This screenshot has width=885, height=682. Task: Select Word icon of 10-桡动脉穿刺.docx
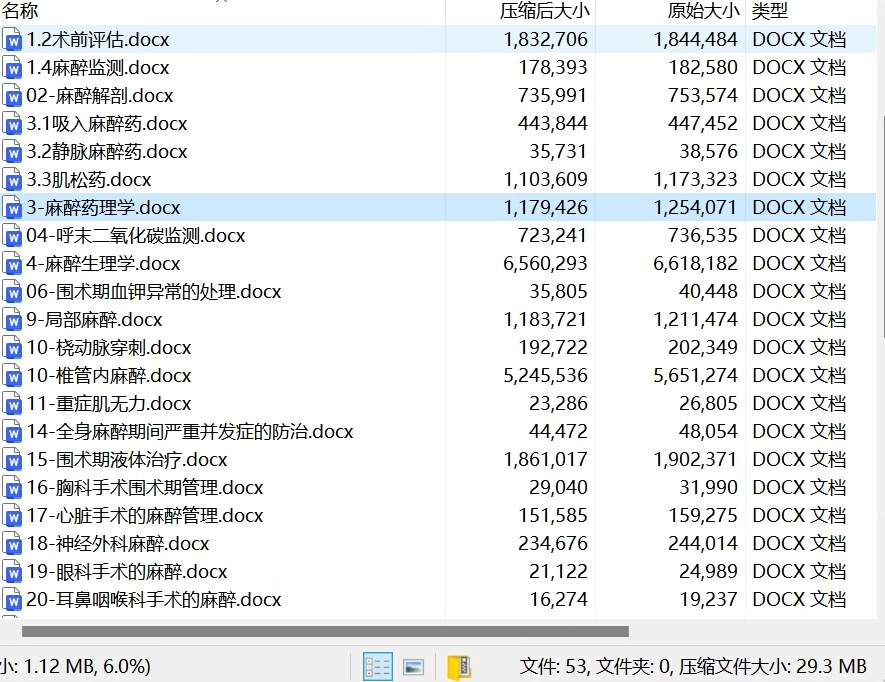tap(12, 348)
